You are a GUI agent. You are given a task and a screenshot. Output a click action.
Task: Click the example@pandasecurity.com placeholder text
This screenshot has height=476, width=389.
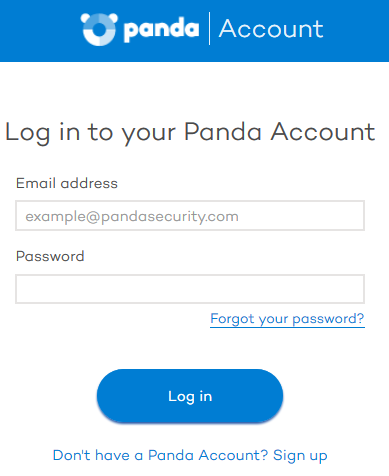[132, 217]
